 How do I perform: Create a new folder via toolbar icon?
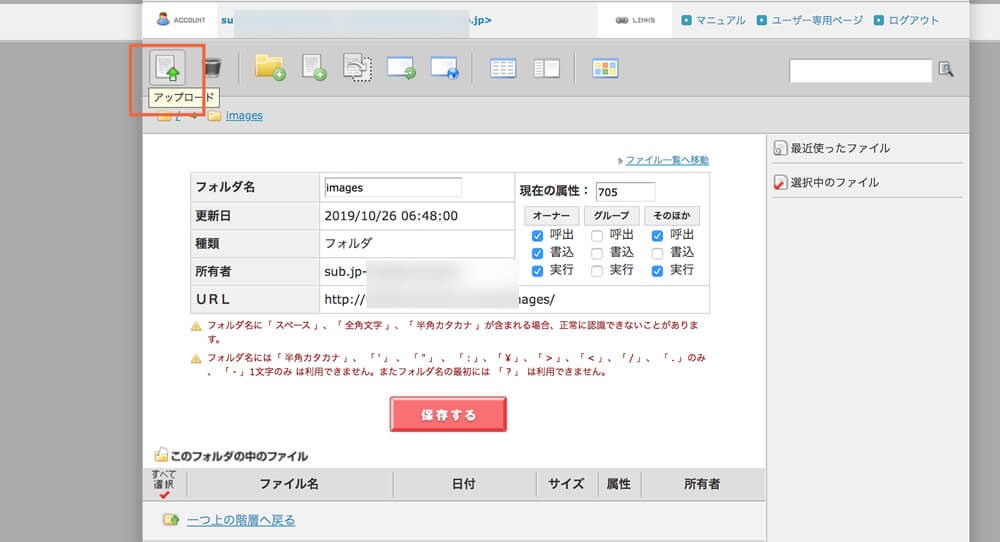pyautogui.click(x=270, y=67)
